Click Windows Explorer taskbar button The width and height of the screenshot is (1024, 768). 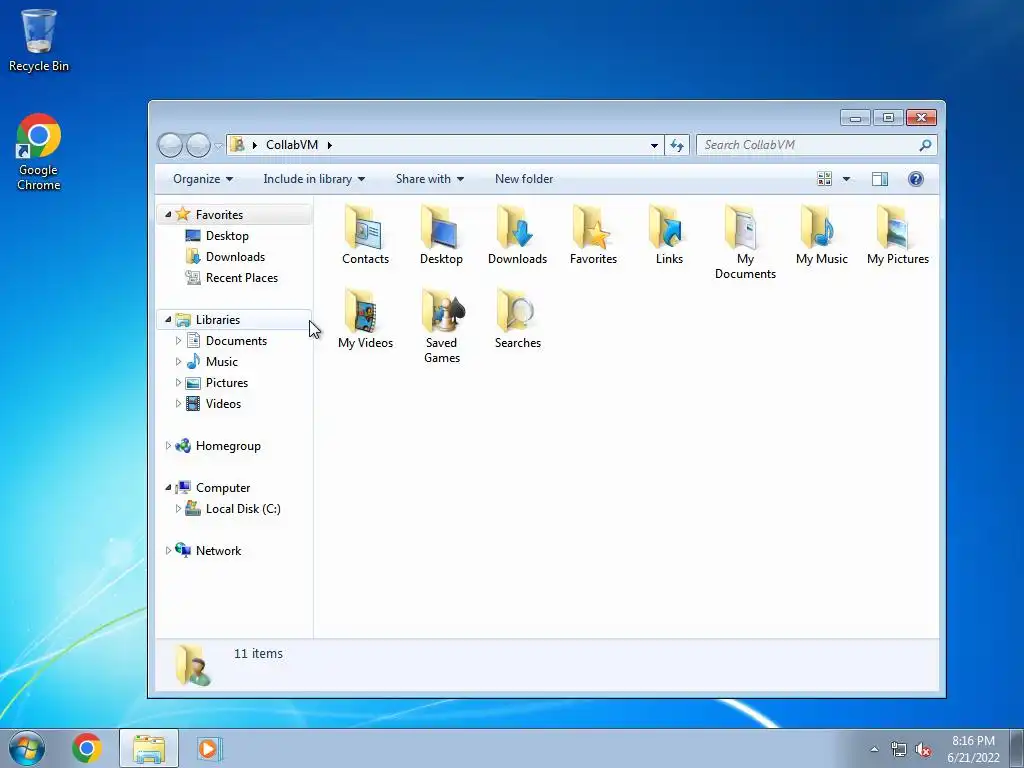point(149,748)
